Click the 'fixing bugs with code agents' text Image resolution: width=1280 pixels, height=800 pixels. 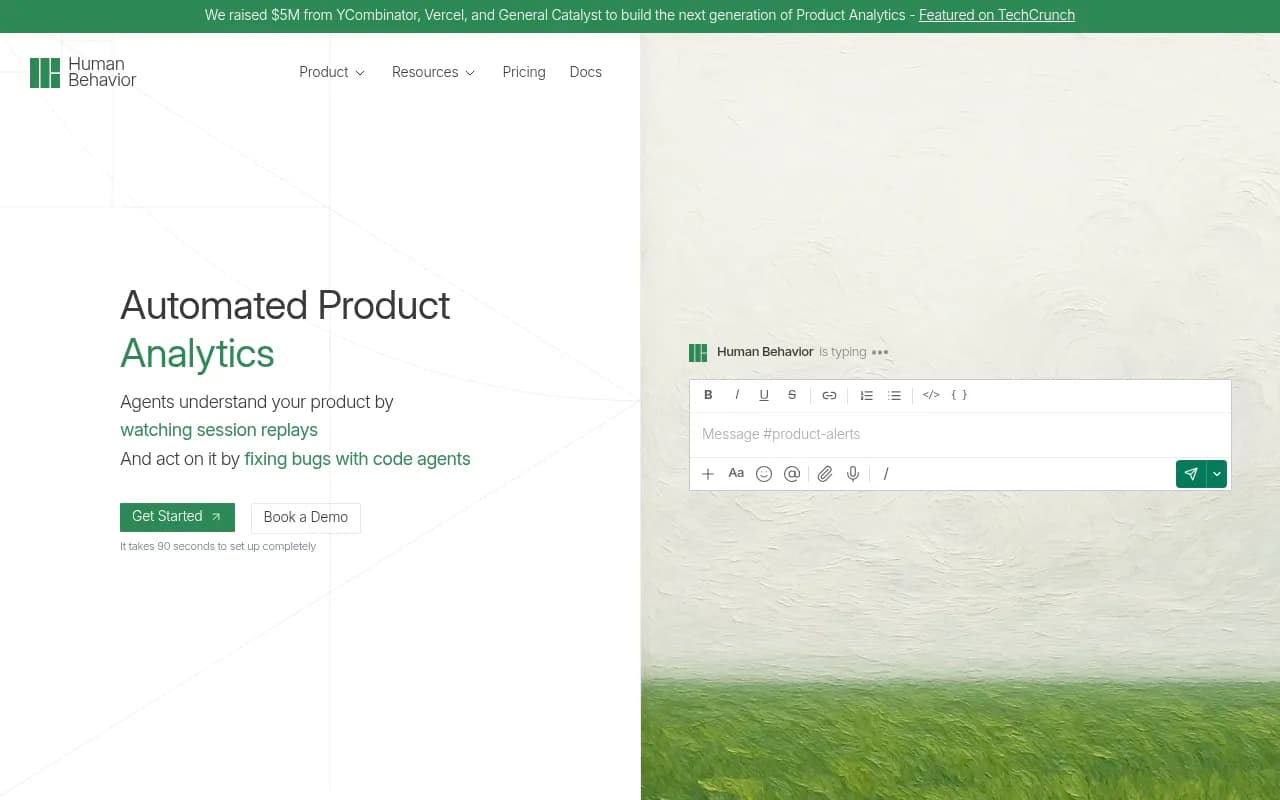(x=357, y=459)
